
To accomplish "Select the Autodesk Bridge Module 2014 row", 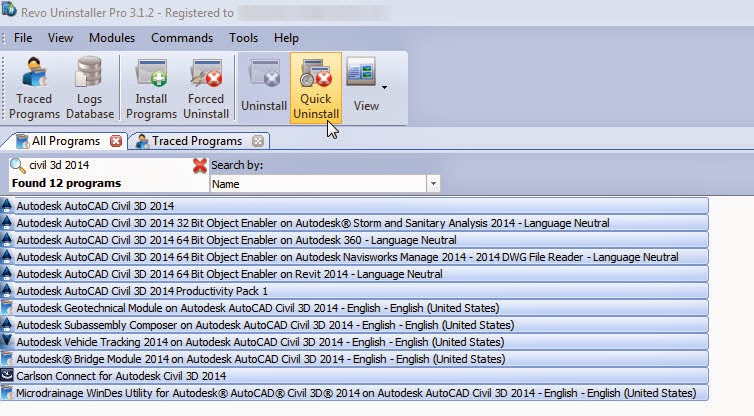I will click(354, 359).
